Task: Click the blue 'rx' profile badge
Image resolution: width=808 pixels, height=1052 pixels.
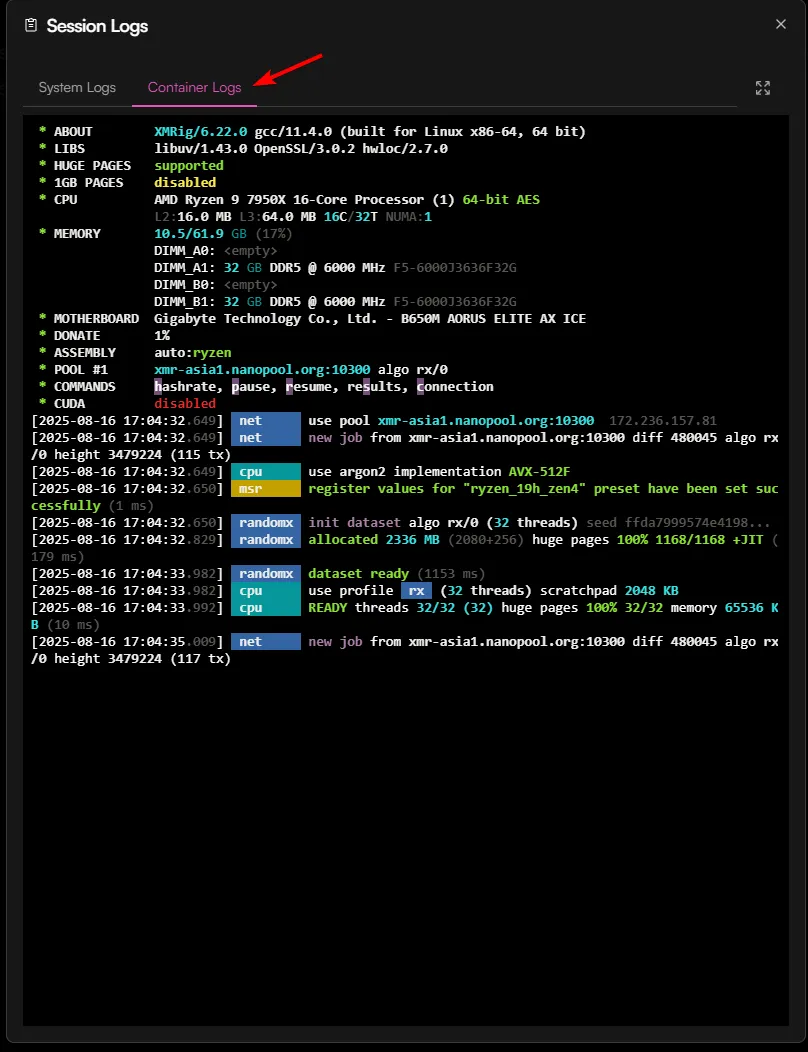Action: [x=416, y=590]
